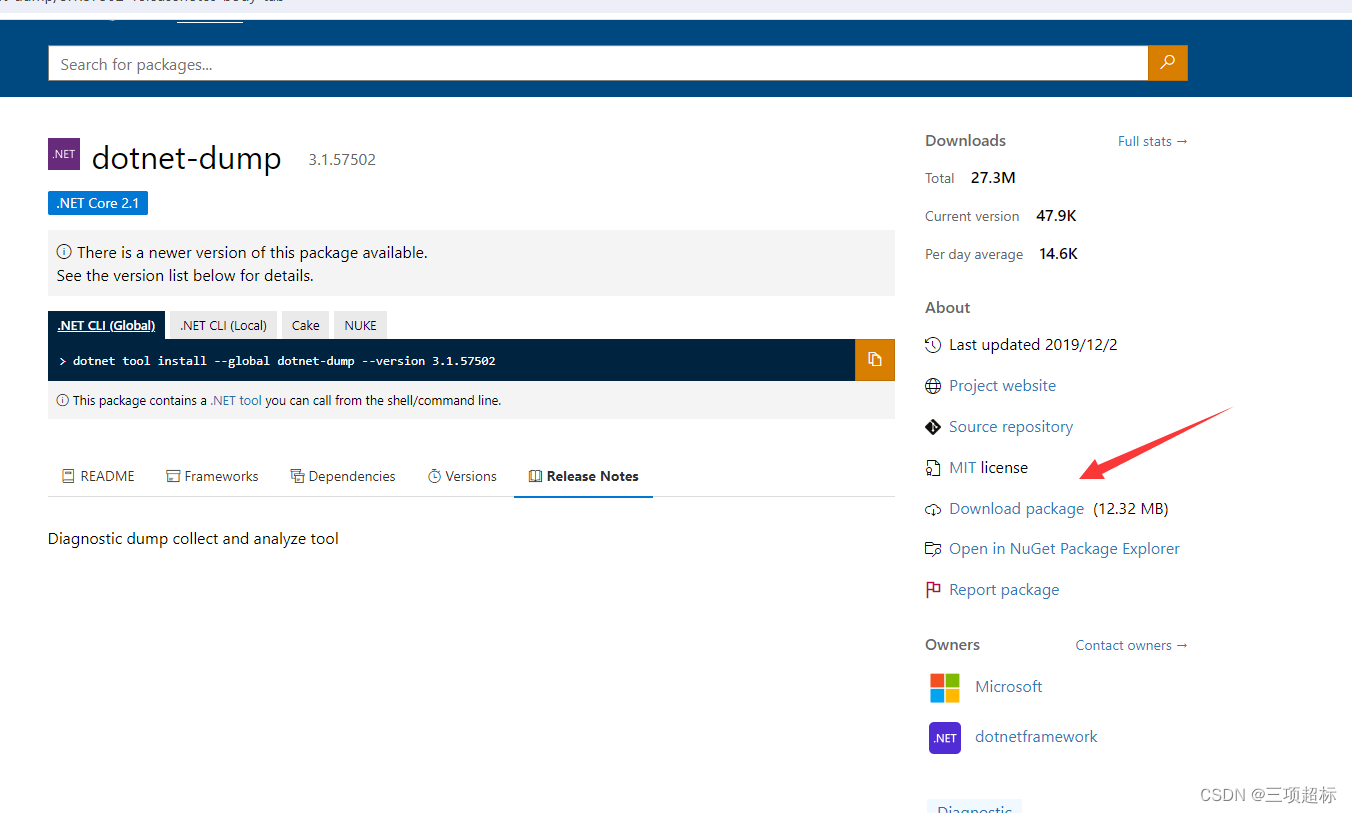Click the clock icon beside Last updated
The image size is (1352, 813).
(933, 345)
